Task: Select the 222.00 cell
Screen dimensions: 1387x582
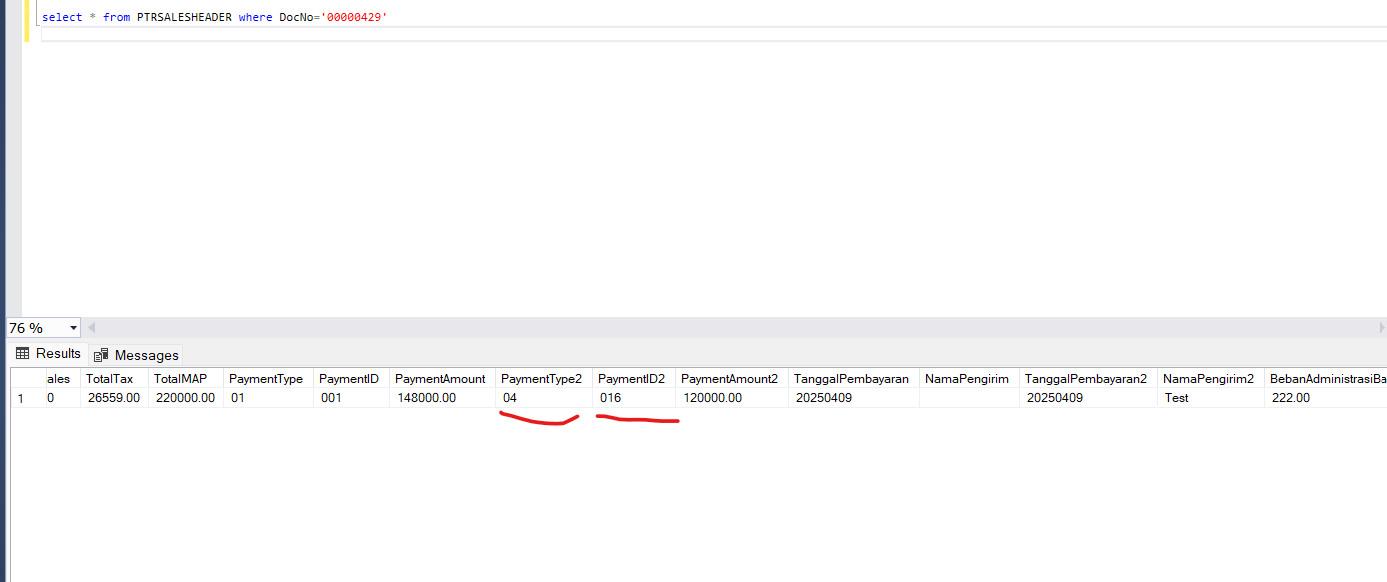Action: pyautogui.click(x=1326, y=398)
